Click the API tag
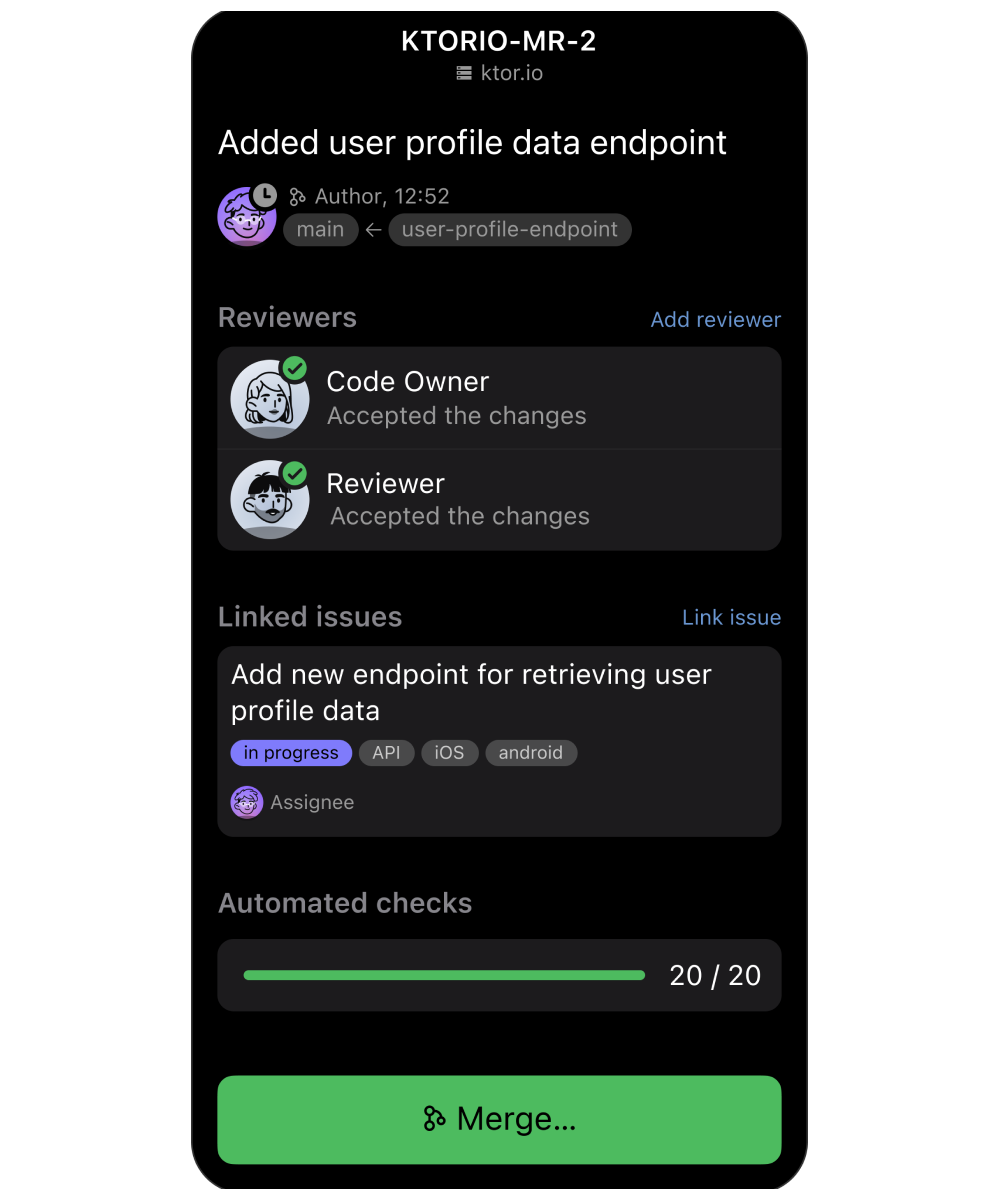This screenshot has width=1000, height=1200. tap(387, 753)
